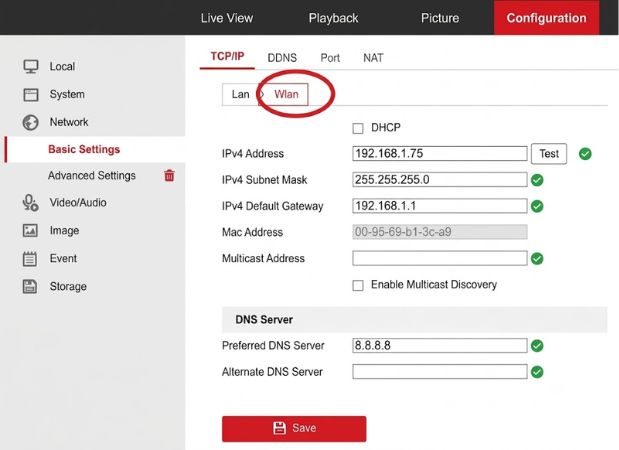Click the IPv4 Subnet Mask field
619x450 pixels.
pyautogui.click(x=440, y=180)
